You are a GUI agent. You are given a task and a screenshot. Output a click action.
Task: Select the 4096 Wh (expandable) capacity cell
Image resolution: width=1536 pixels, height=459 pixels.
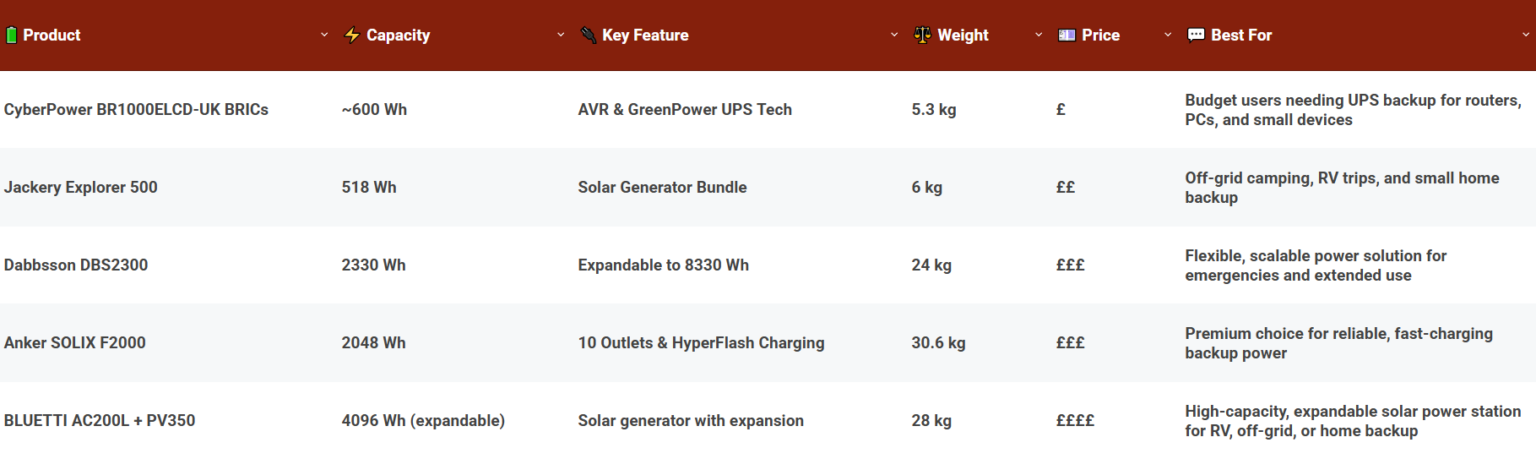pos(423,421)
